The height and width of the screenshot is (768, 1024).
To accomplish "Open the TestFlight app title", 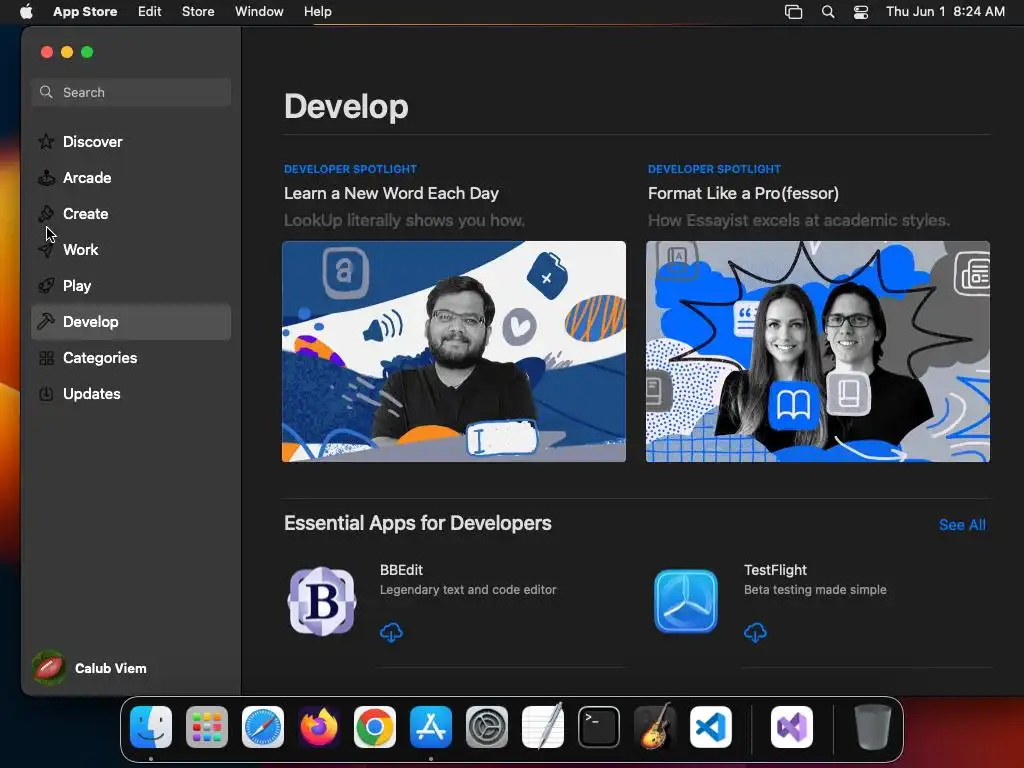I will [775, 569].
